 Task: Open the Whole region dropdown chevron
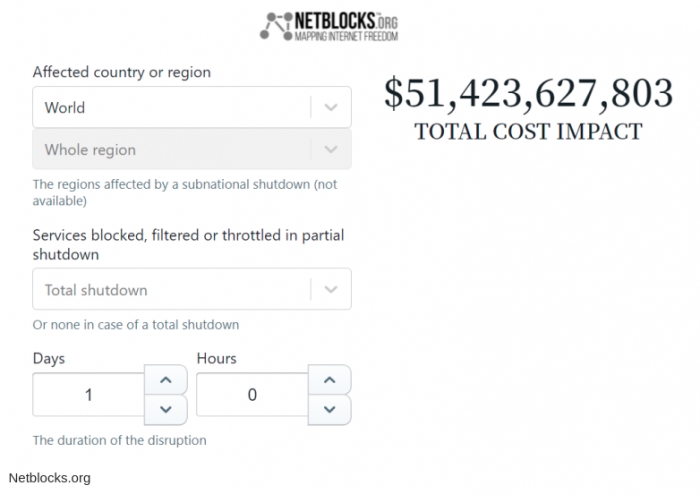(x=332, y=150)
